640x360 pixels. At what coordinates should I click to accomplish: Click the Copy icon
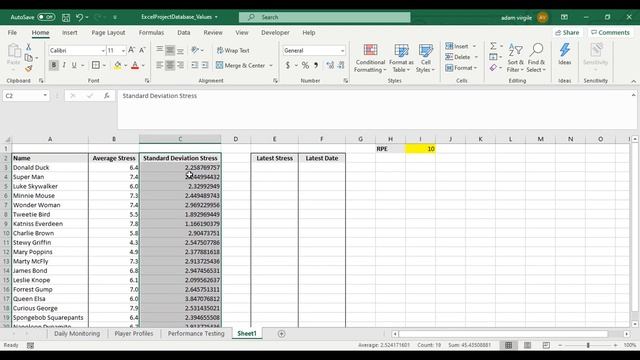tap(29, 58)
